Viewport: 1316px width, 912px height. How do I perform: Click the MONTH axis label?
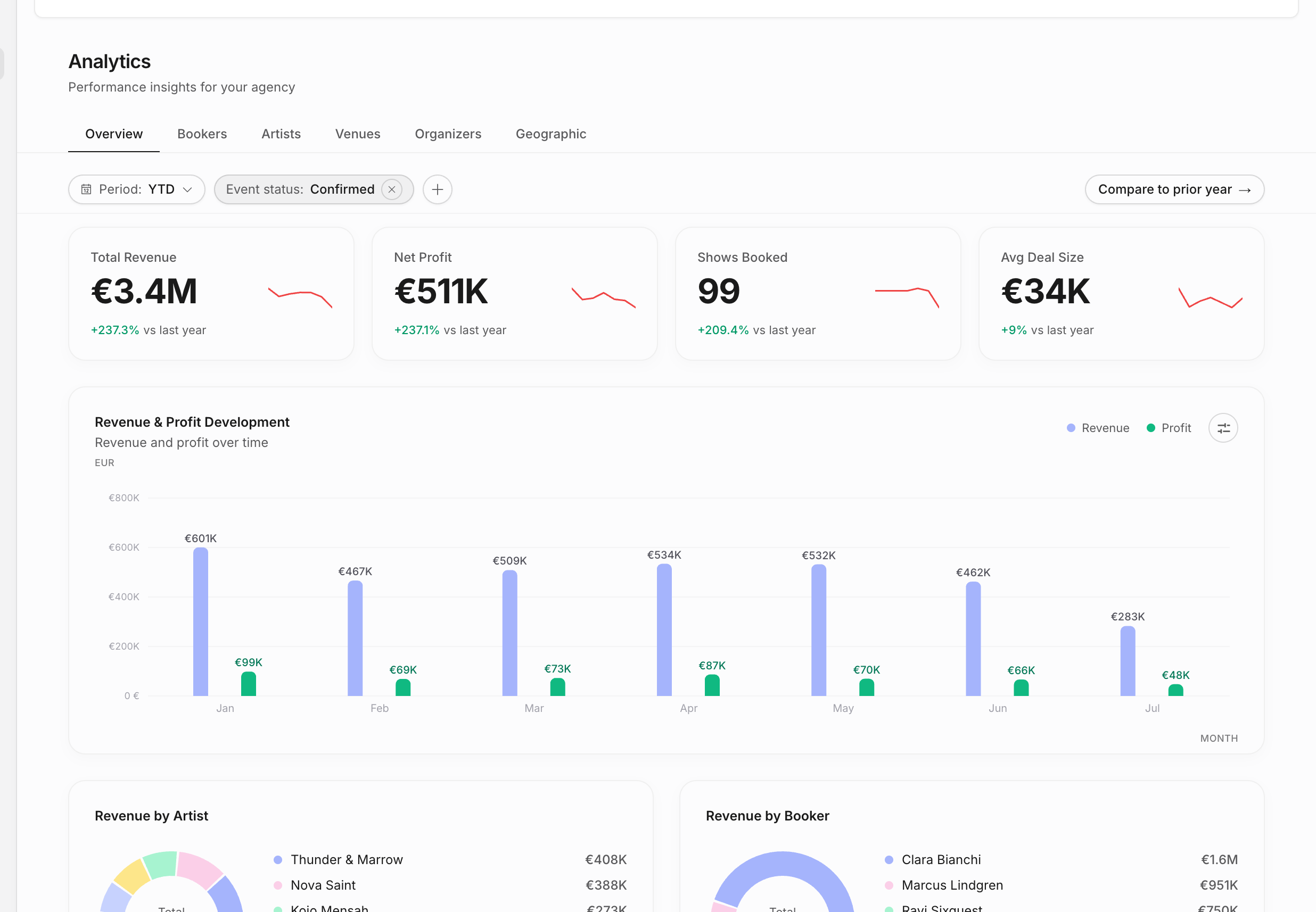coord(1219,739)
